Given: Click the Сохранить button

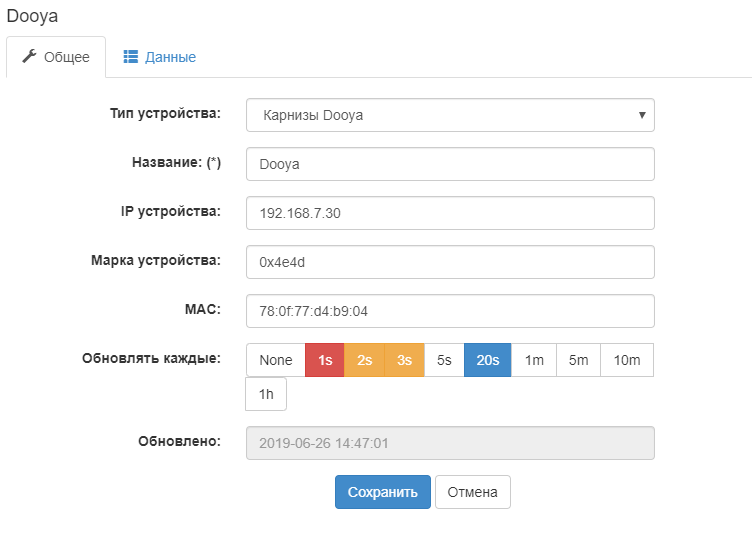Looking at the screenshot, I should tap(382, 492).
